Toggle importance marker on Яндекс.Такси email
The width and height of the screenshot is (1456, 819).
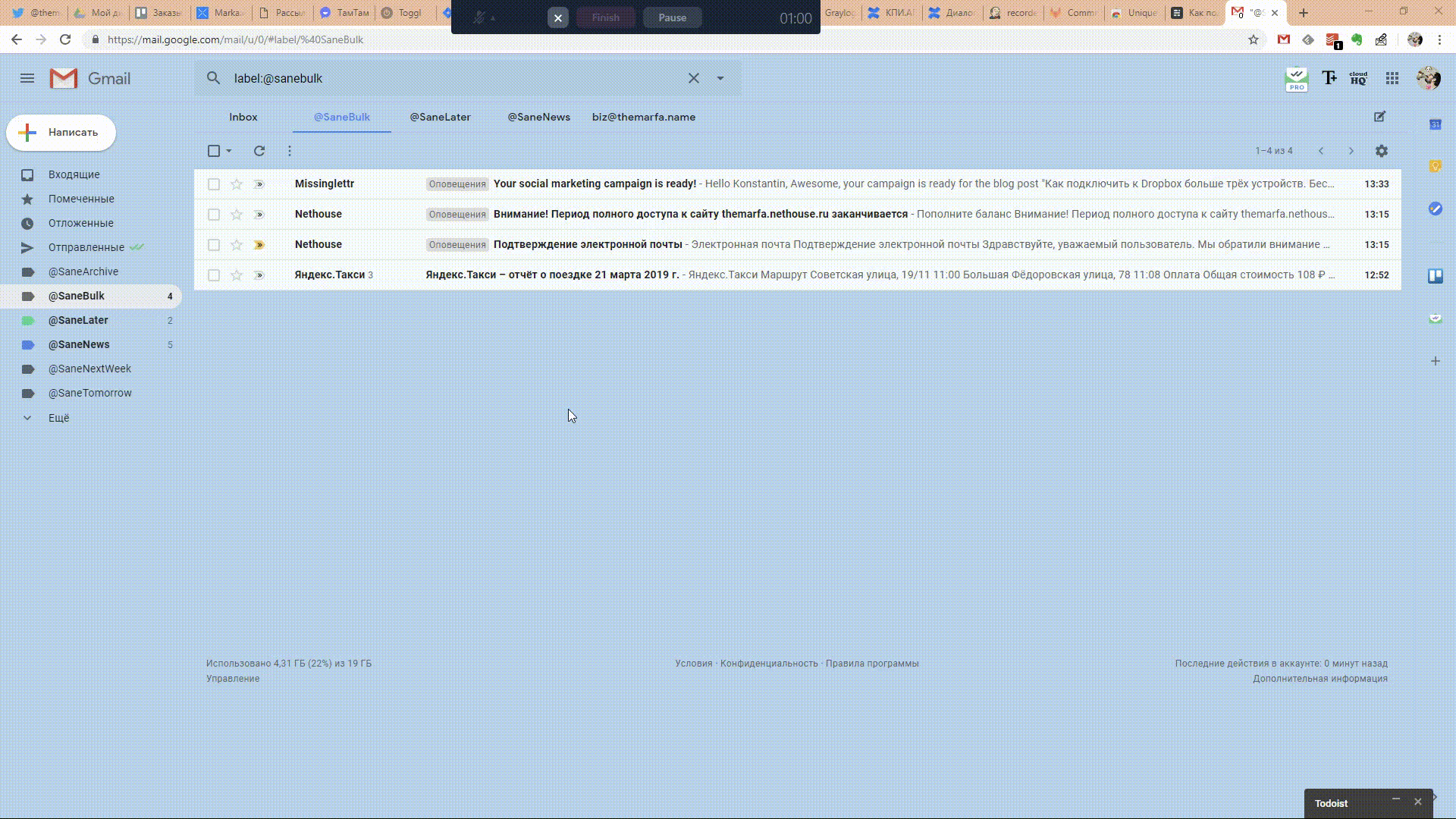pos(259,275)
